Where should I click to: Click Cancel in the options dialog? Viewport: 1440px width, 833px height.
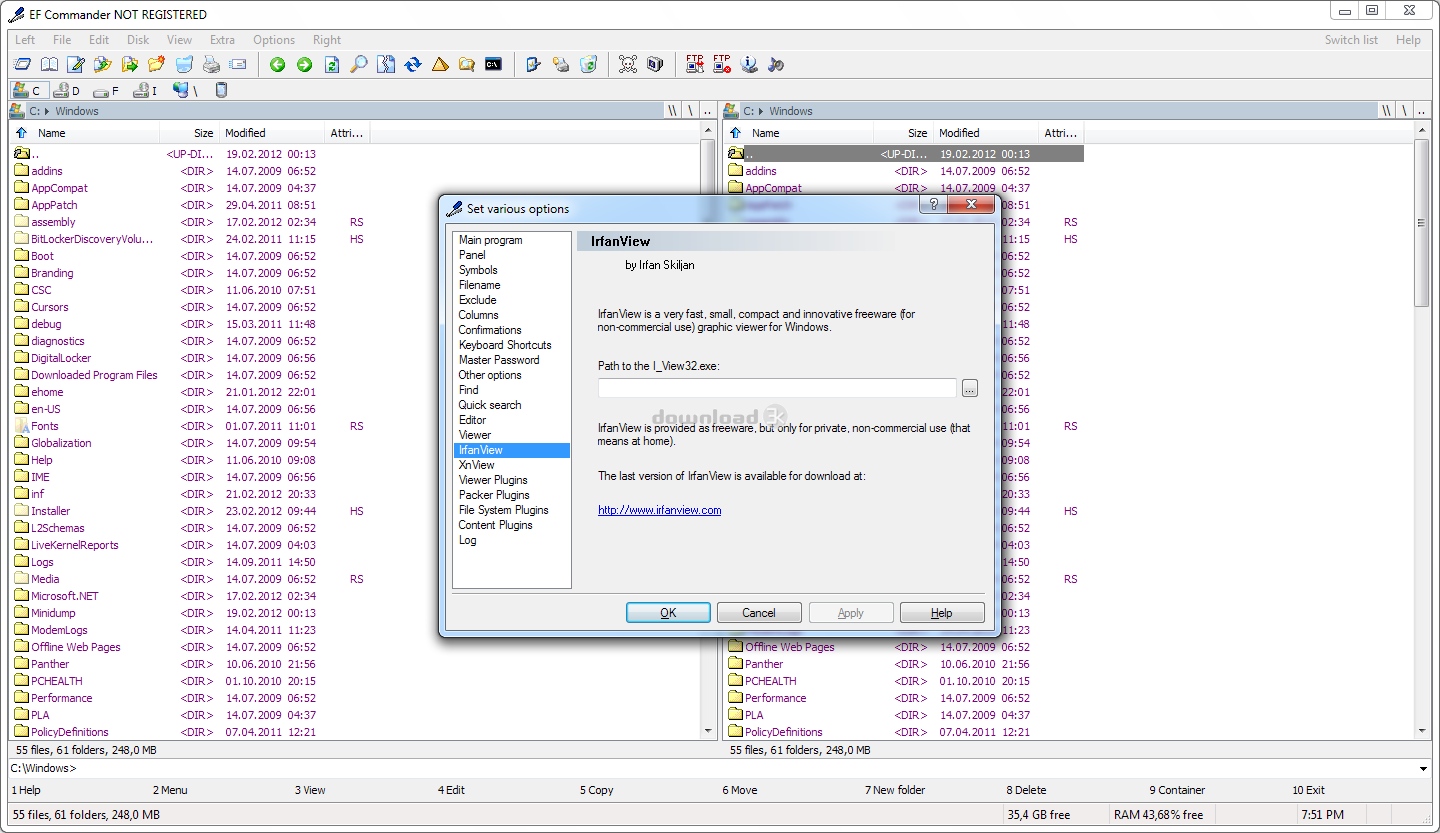[x=759, y=613]
